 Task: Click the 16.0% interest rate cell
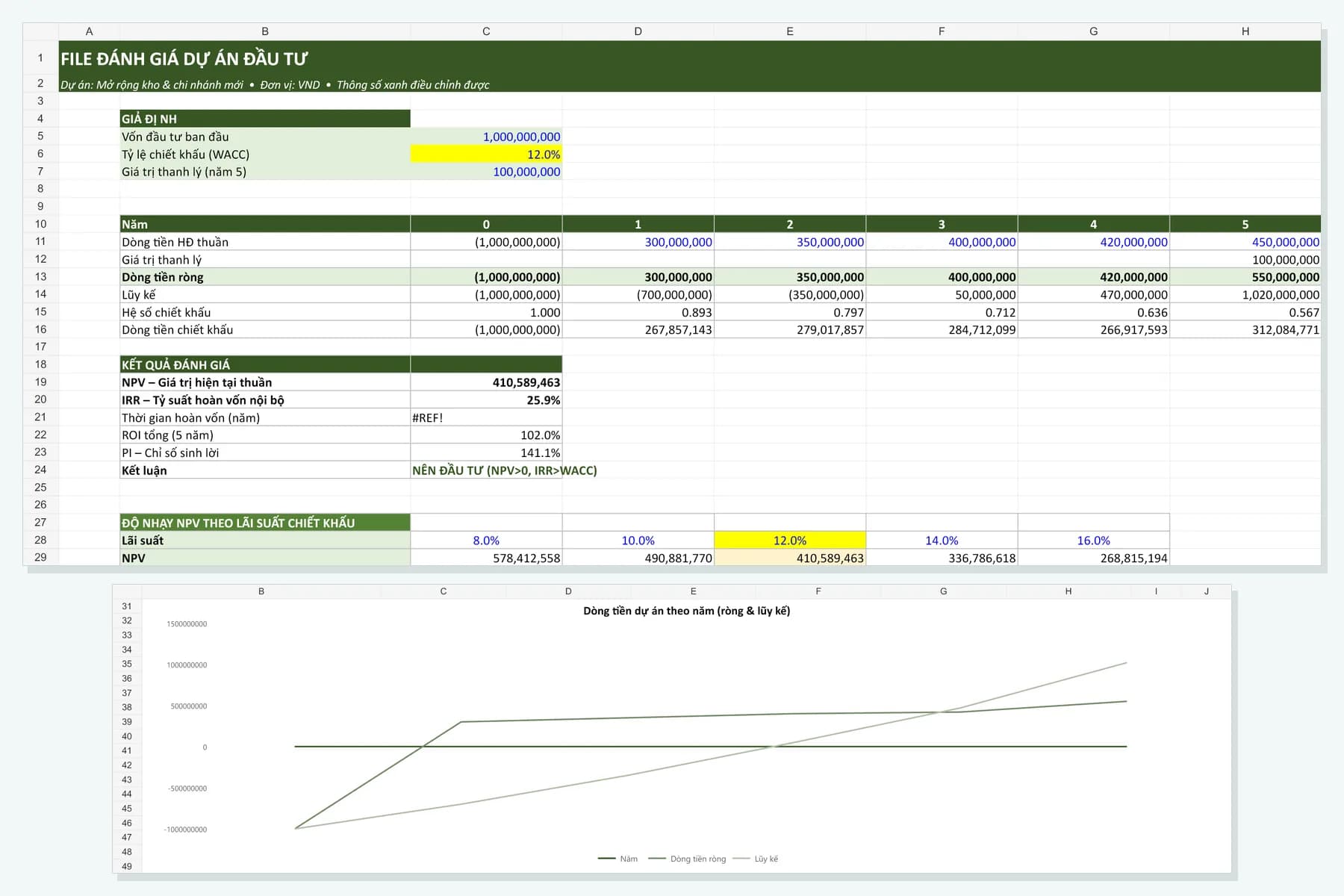(1093, 540)
